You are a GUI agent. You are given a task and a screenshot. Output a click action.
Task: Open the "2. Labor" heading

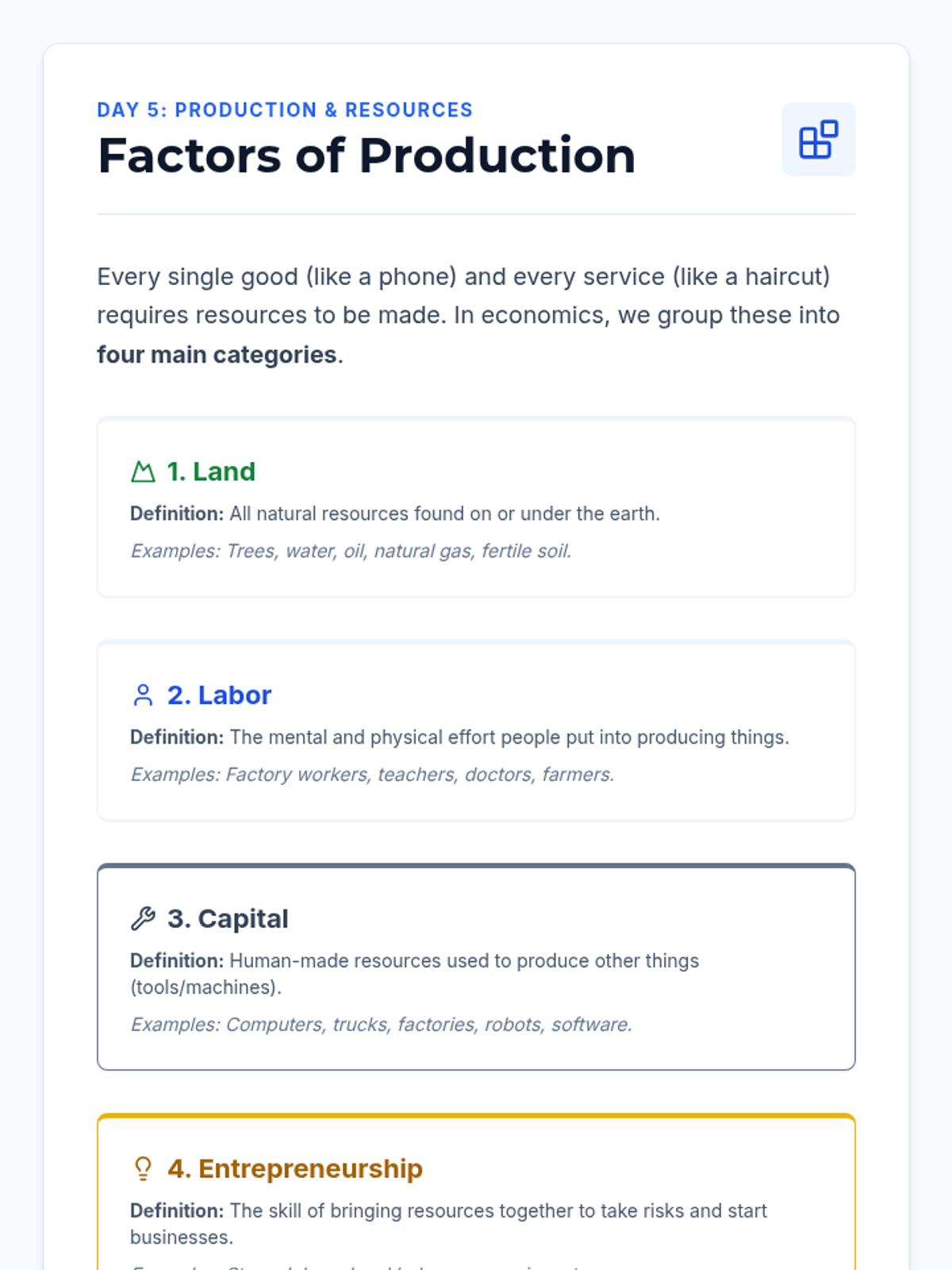pyautogui.click(x=219, y=695)
